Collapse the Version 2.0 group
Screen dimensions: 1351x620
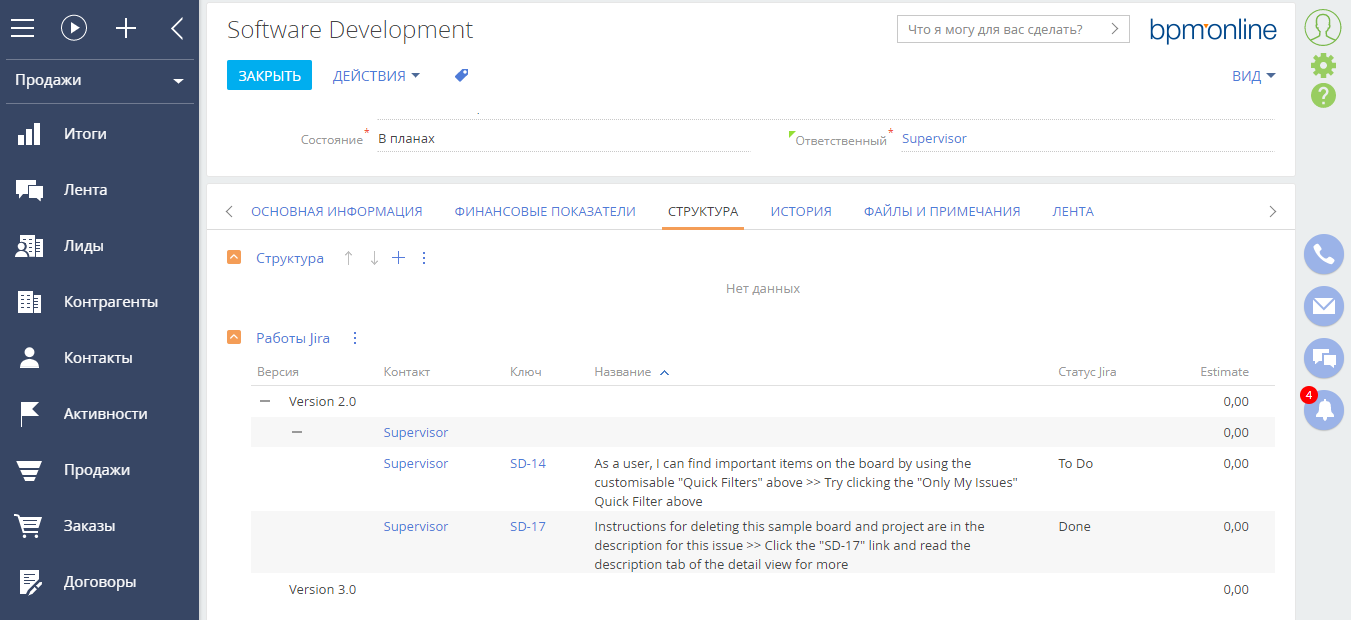point(265,401)
